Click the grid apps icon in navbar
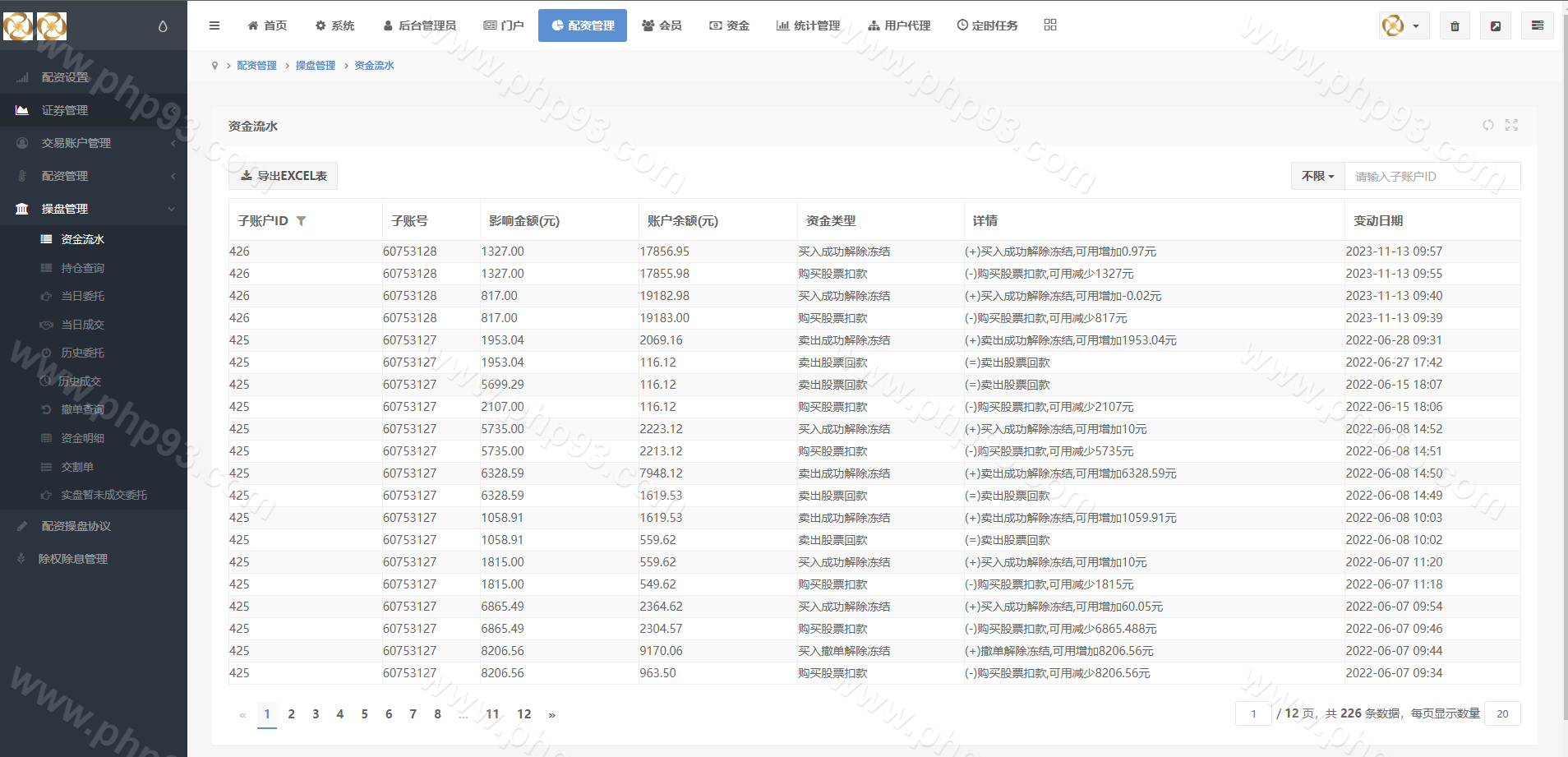Screen dimensions: 1568x757 click(1050, 25)
